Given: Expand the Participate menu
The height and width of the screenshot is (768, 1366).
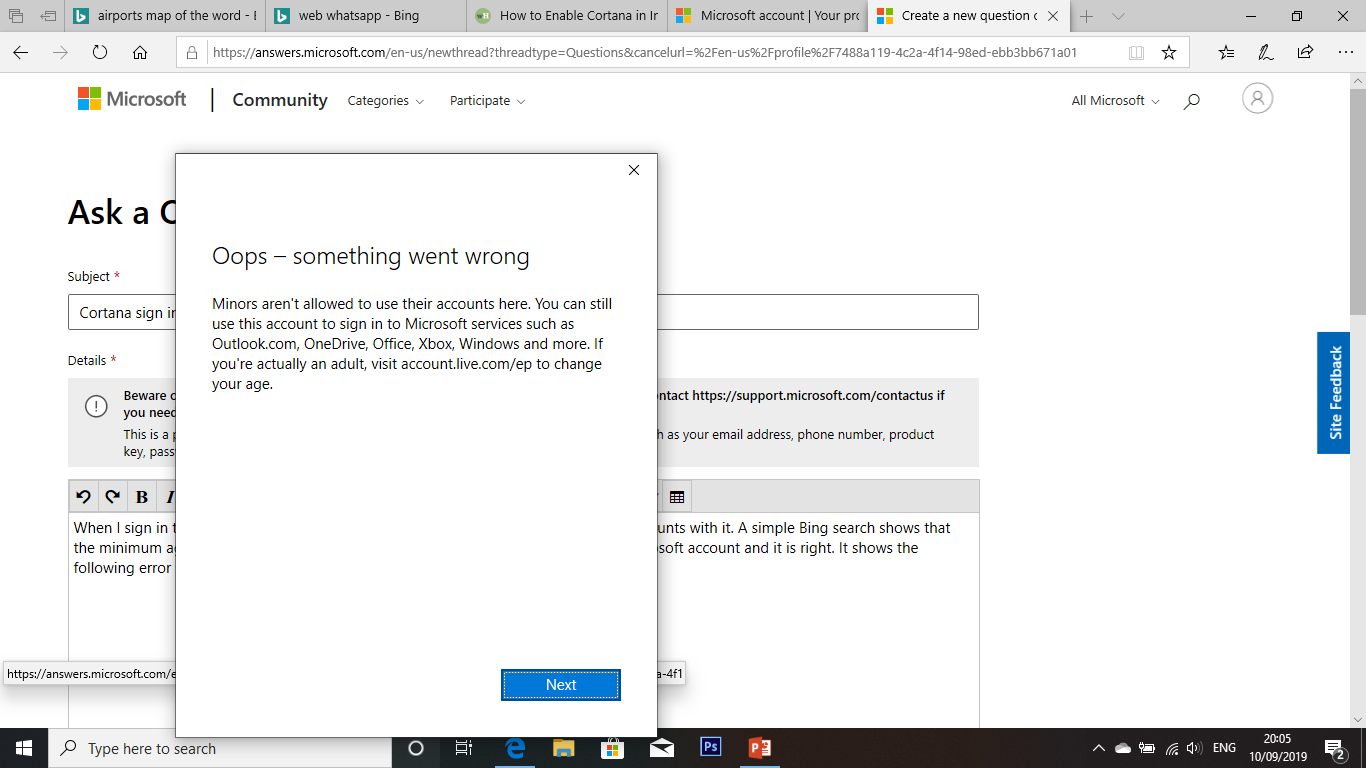Looking at the screenshot, I should coord(487,101).
